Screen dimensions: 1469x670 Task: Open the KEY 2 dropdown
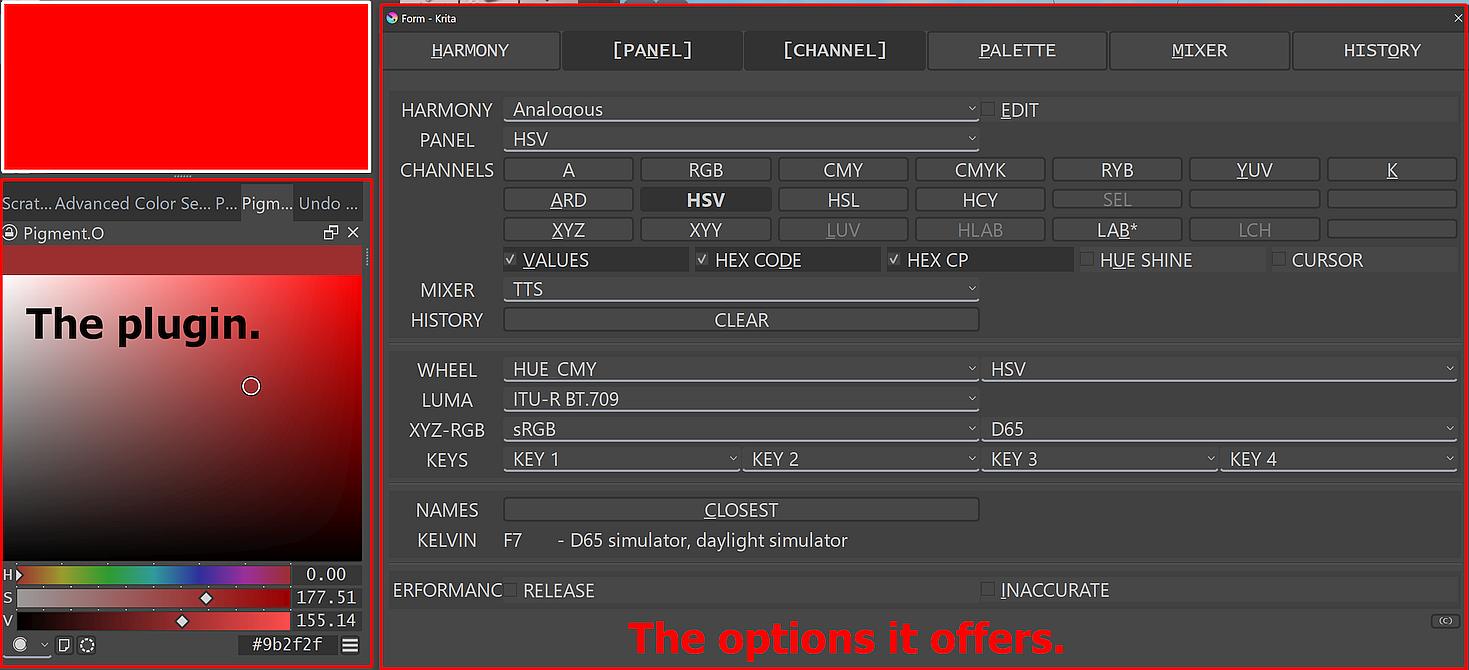point(861,460)
